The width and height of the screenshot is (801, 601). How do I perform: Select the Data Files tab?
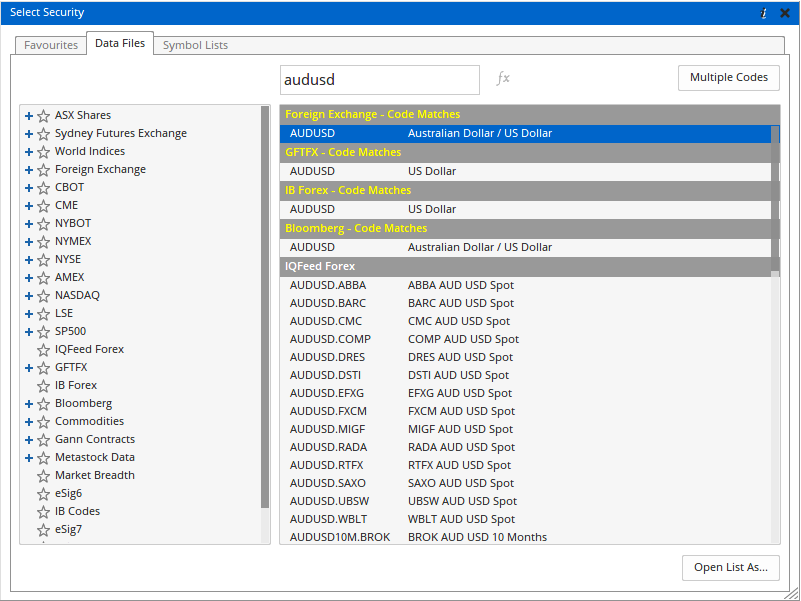point(120,43)
